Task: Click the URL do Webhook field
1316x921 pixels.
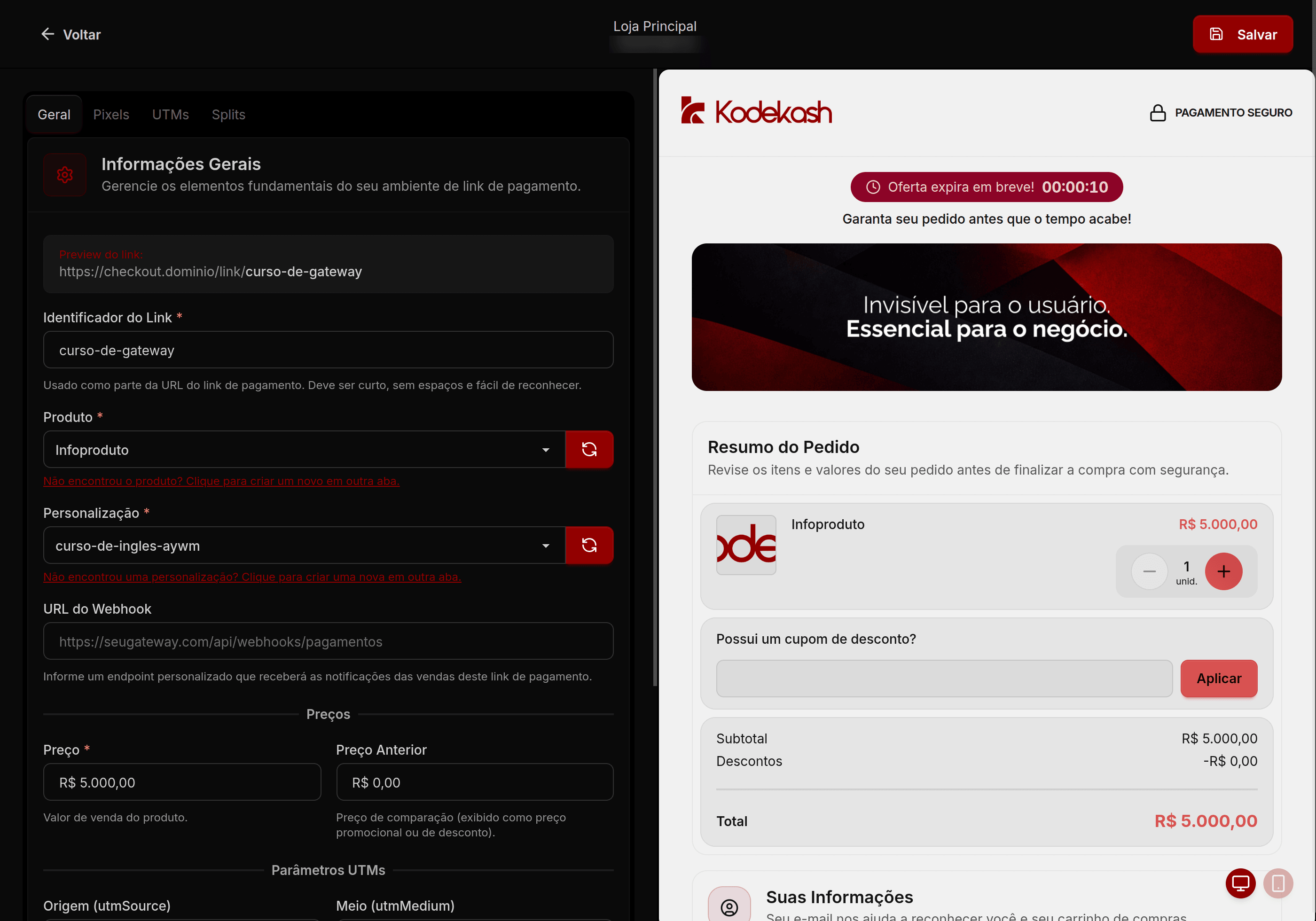Action: click(328, 641)
